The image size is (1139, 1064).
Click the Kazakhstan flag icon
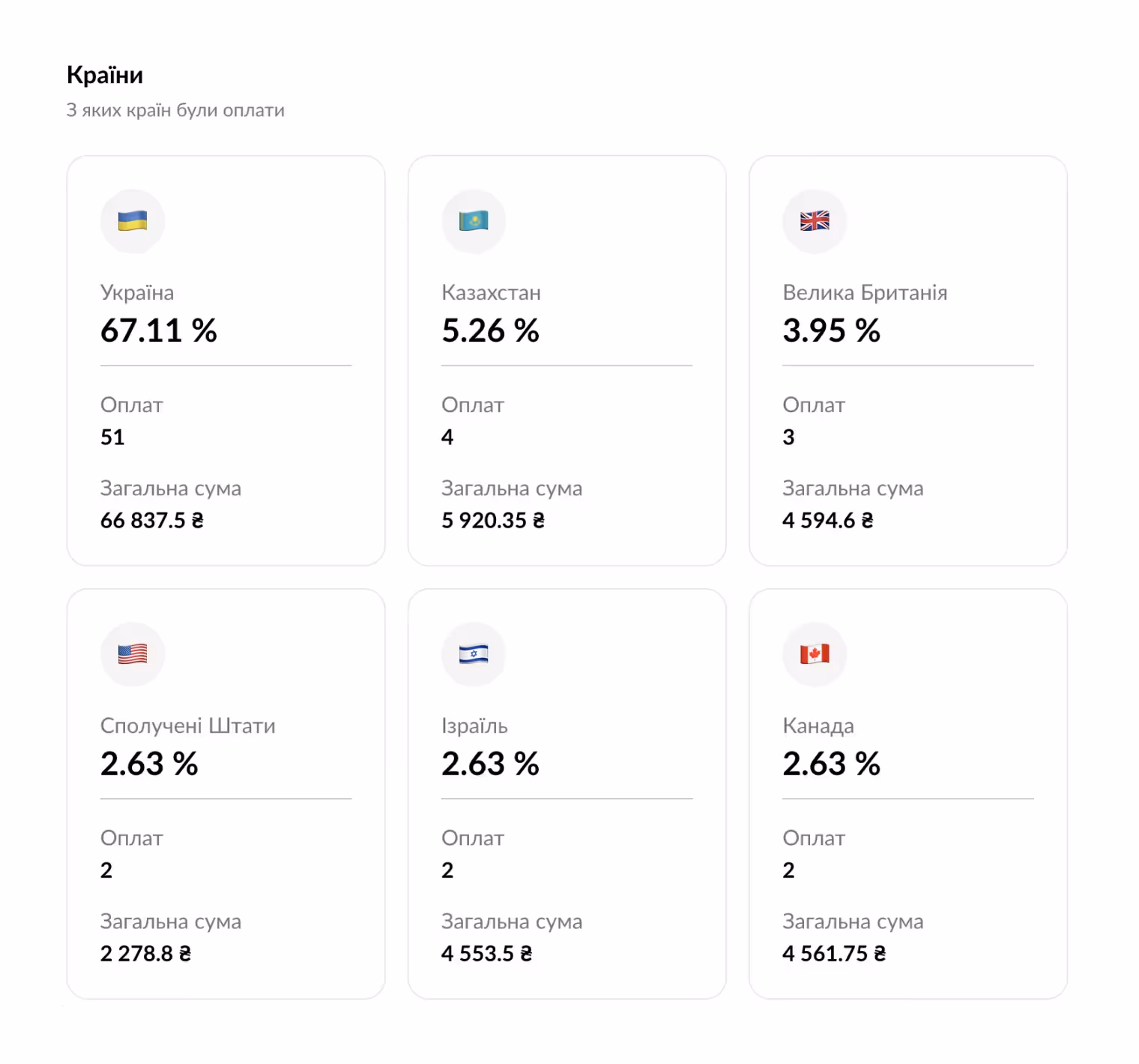[x=474, y=221]
